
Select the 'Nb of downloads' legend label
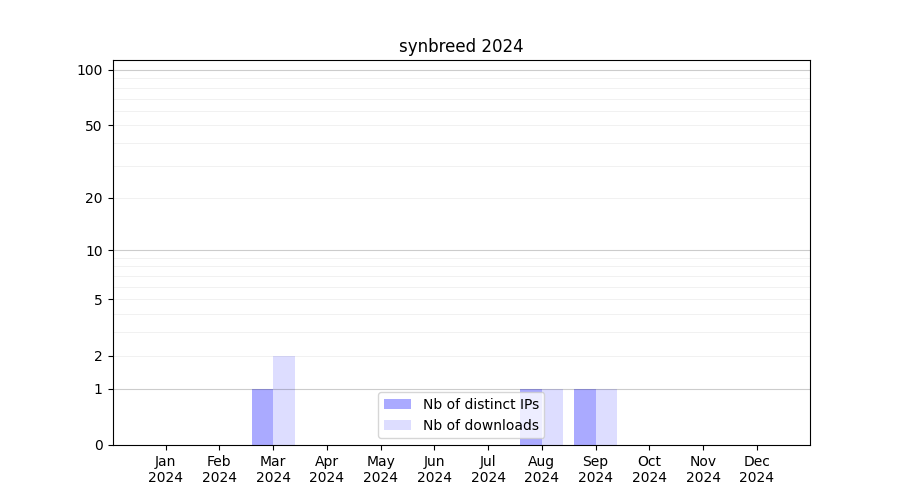[x=480, y=425]
